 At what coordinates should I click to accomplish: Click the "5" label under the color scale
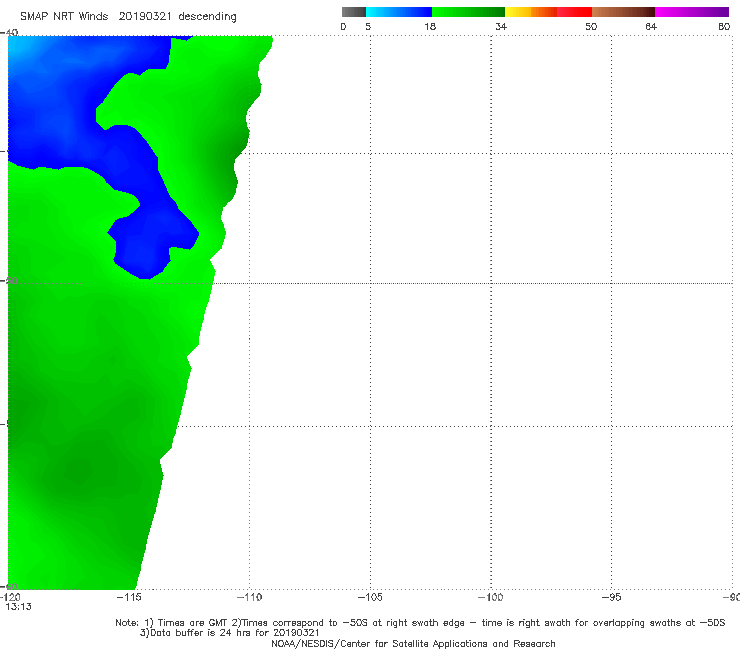coord(368,27)
